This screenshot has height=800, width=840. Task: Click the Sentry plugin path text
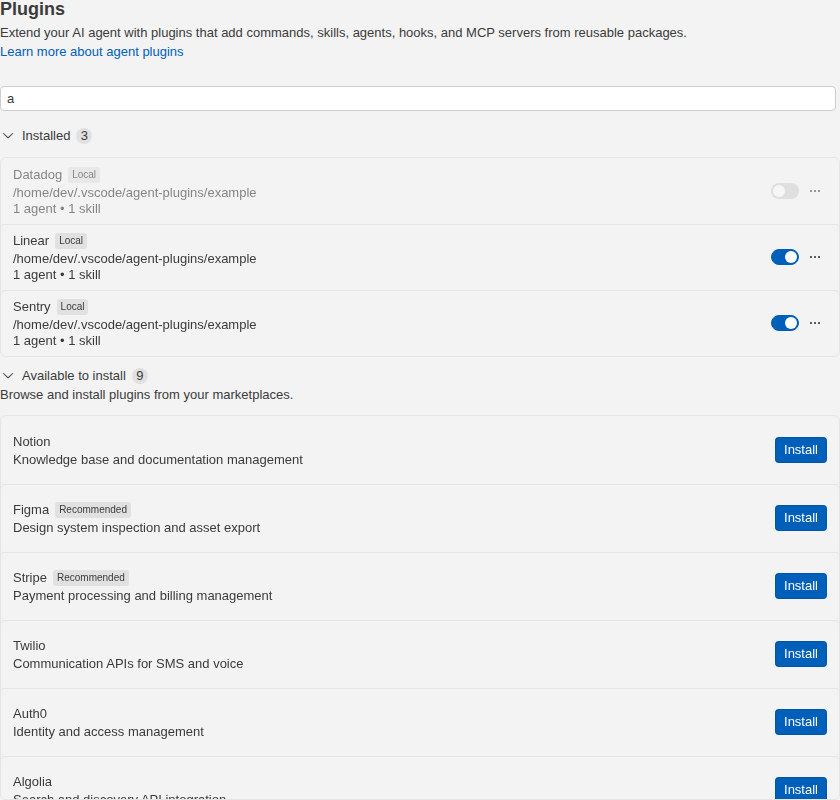(134, 325)
